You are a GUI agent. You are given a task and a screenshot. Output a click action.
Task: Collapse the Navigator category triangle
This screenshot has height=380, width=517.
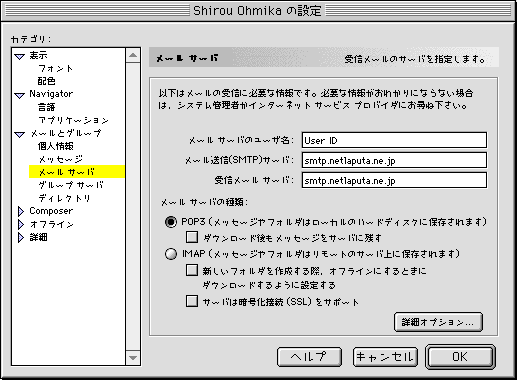click(20, 95)
